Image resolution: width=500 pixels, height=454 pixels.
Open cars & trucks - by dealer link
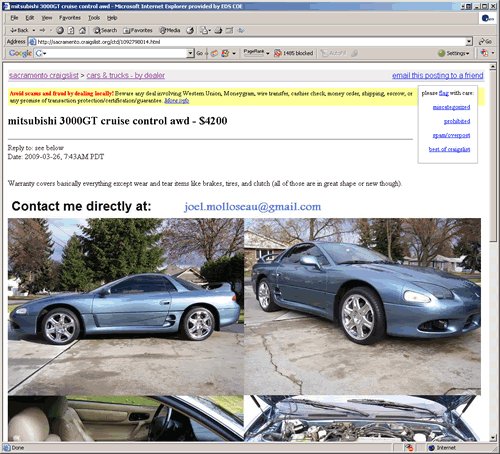click(x=126, y=75)
